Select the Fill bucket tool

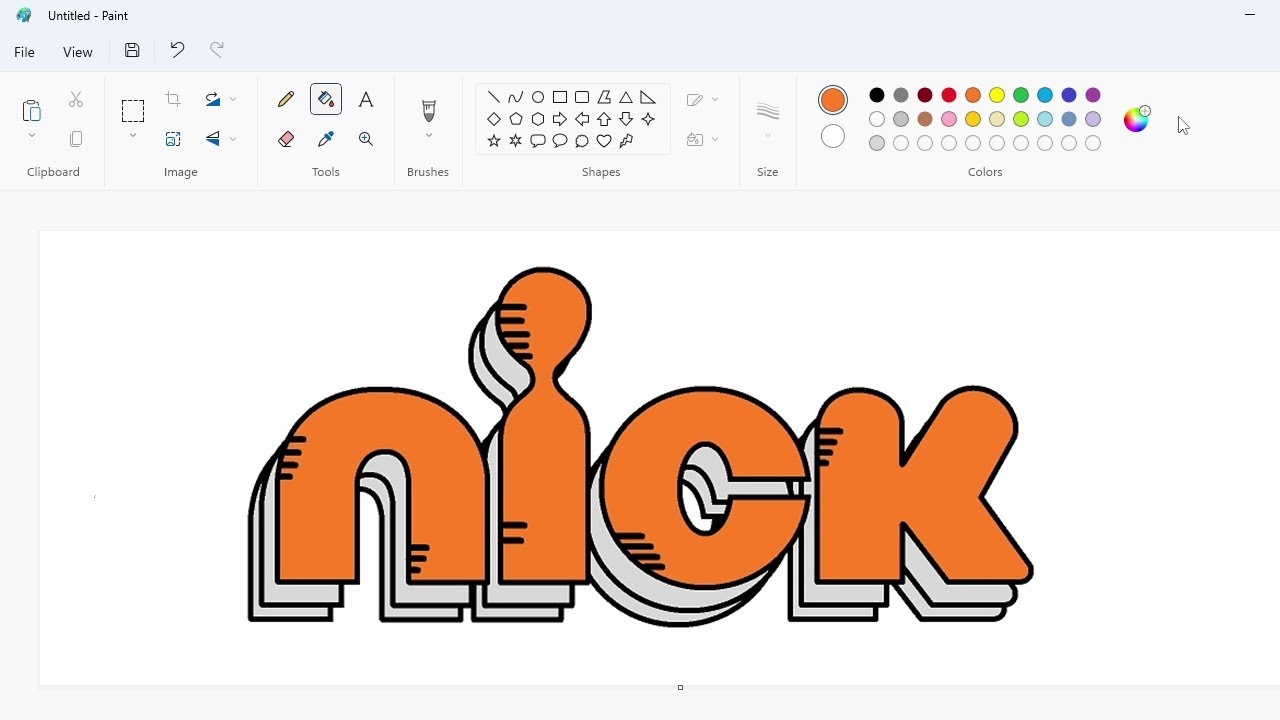point(326,99)
